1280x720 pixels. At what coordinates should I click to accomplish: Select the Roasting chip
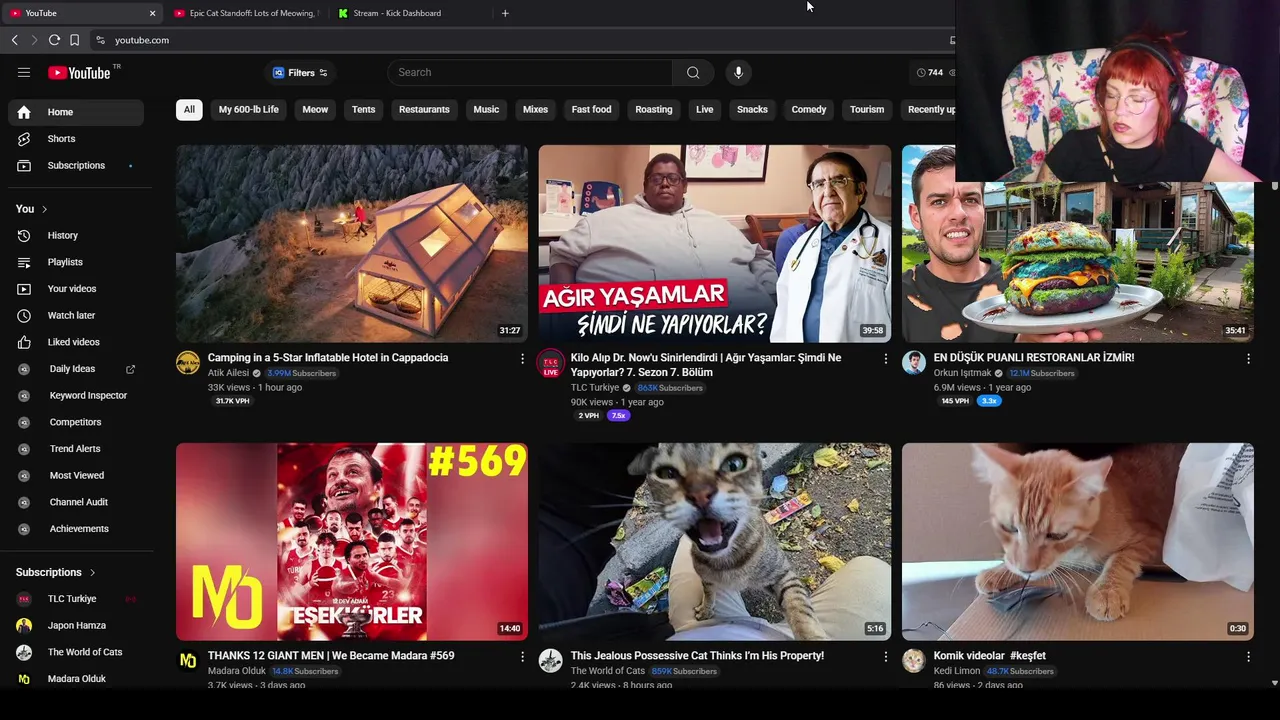[654, 109]
